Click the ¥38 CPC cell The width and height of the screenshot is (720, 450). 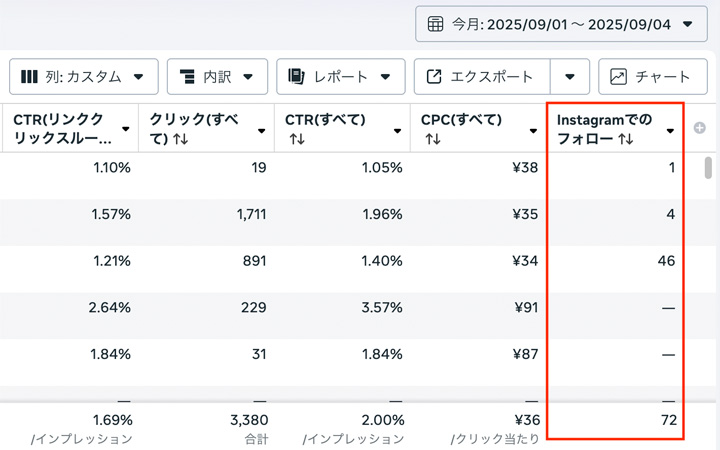[x=525, y=168]
